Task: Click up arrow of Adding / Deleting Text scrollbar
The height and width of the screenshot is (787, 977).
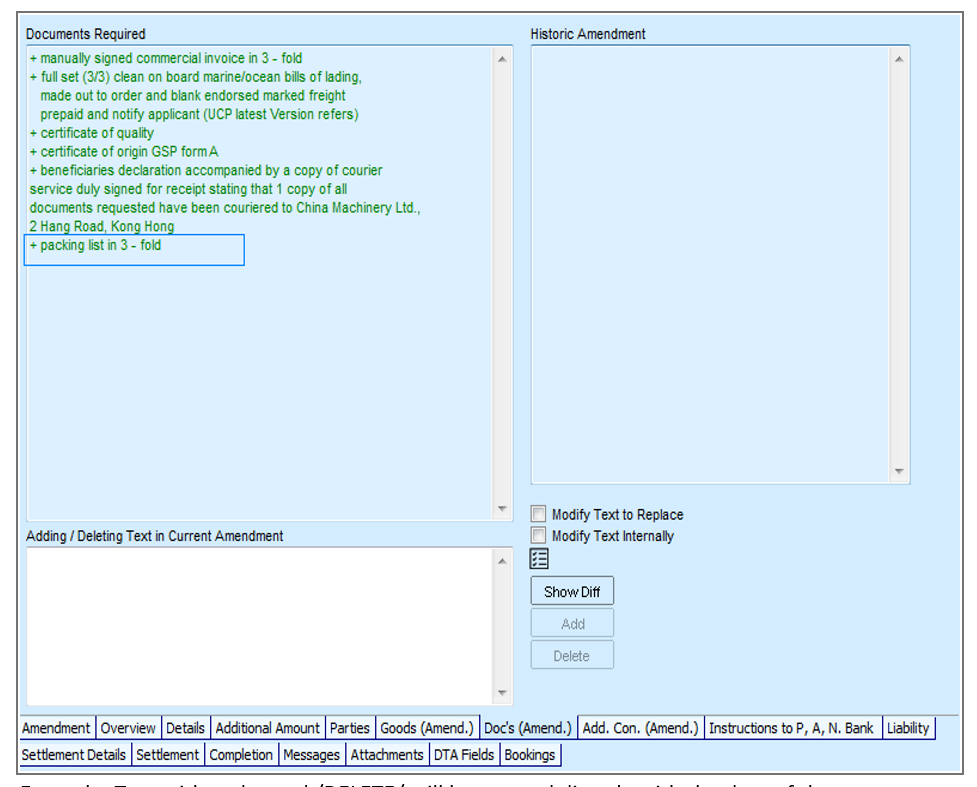Action: point(502,561)
